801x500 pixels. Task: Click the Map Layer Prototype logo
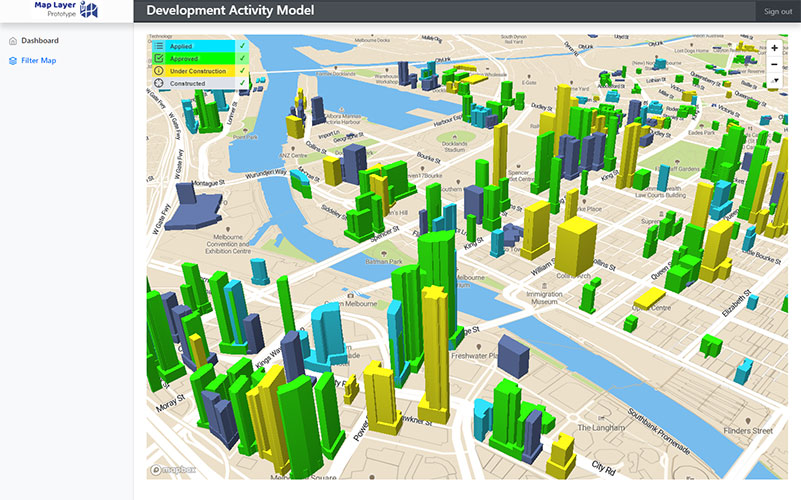pos(66,10)
